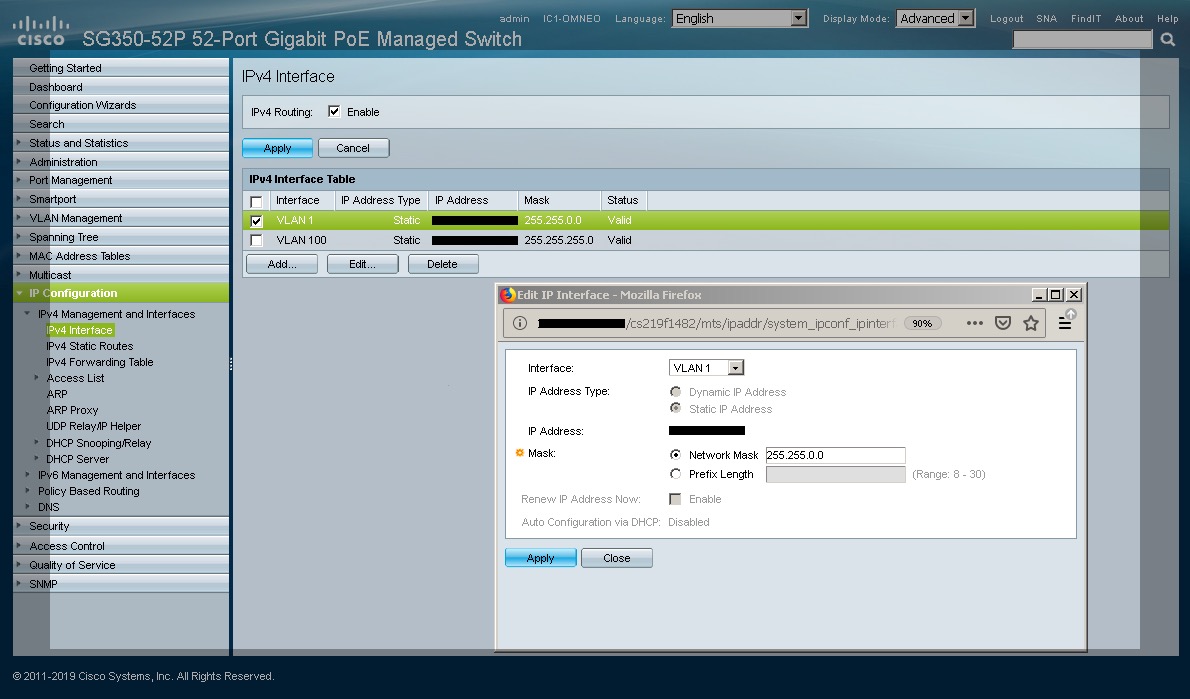Click the 90% zoom indicator in address bar
This screenshot has width=1190, height=699.
[x=922, y=323]
